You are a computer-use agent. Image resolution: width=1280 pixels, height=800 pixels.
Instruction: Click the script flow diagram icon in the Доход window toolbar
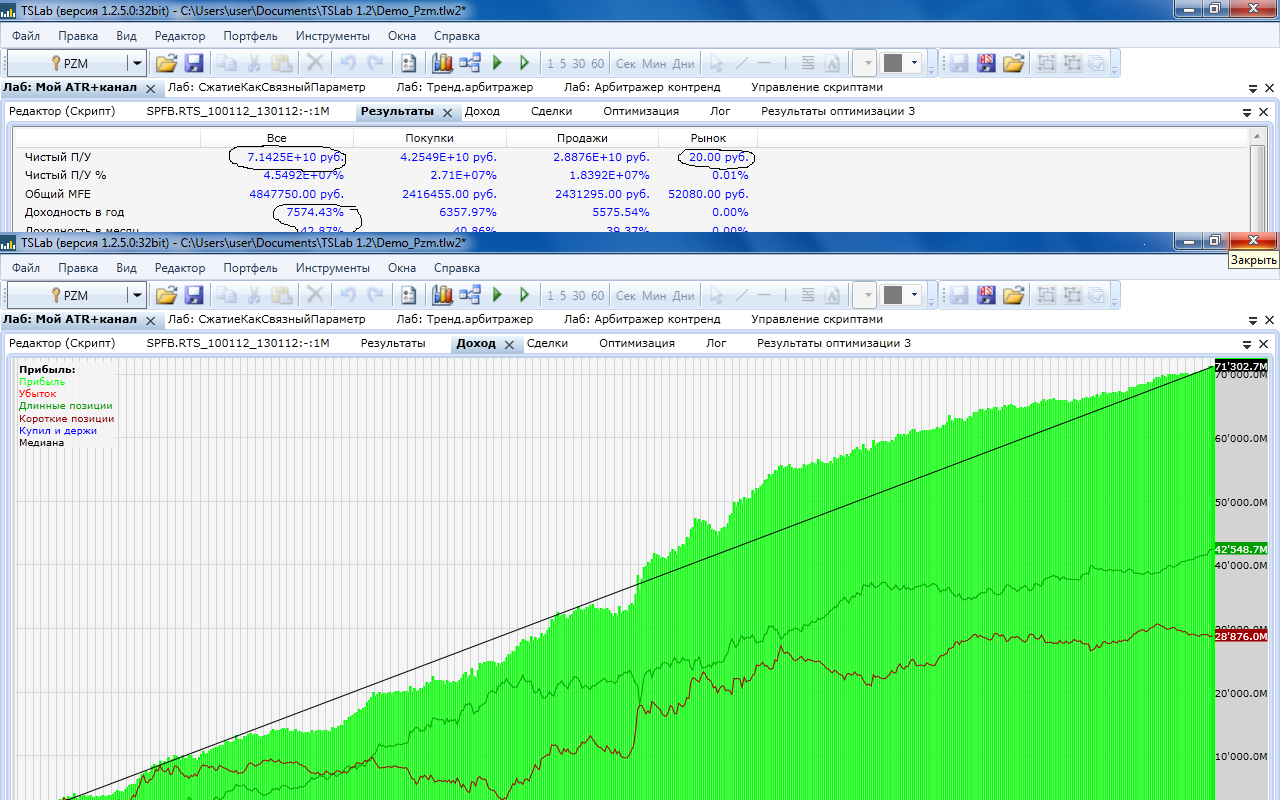point(470,295)
